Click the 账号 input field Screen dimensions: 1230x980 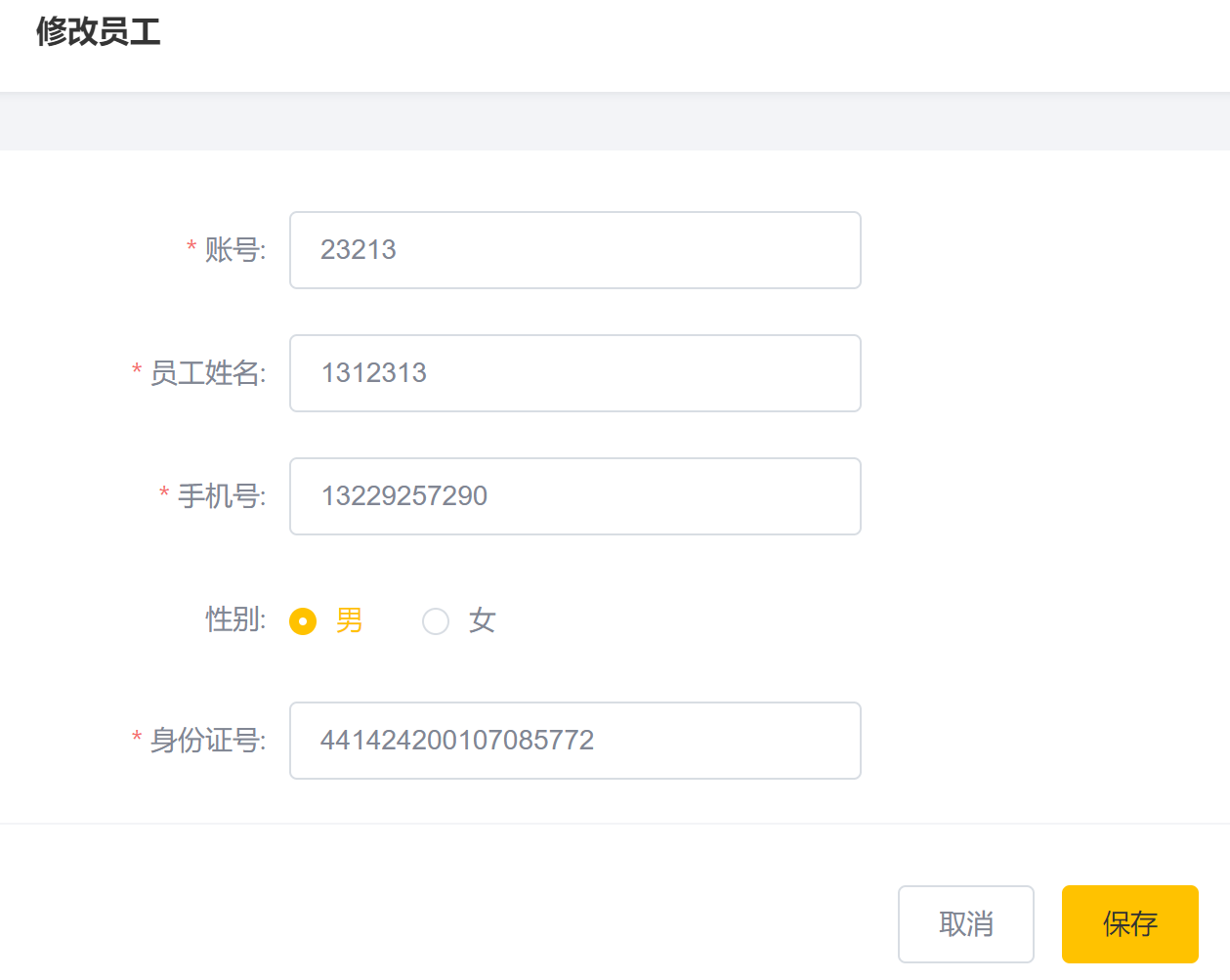(574, 250)
